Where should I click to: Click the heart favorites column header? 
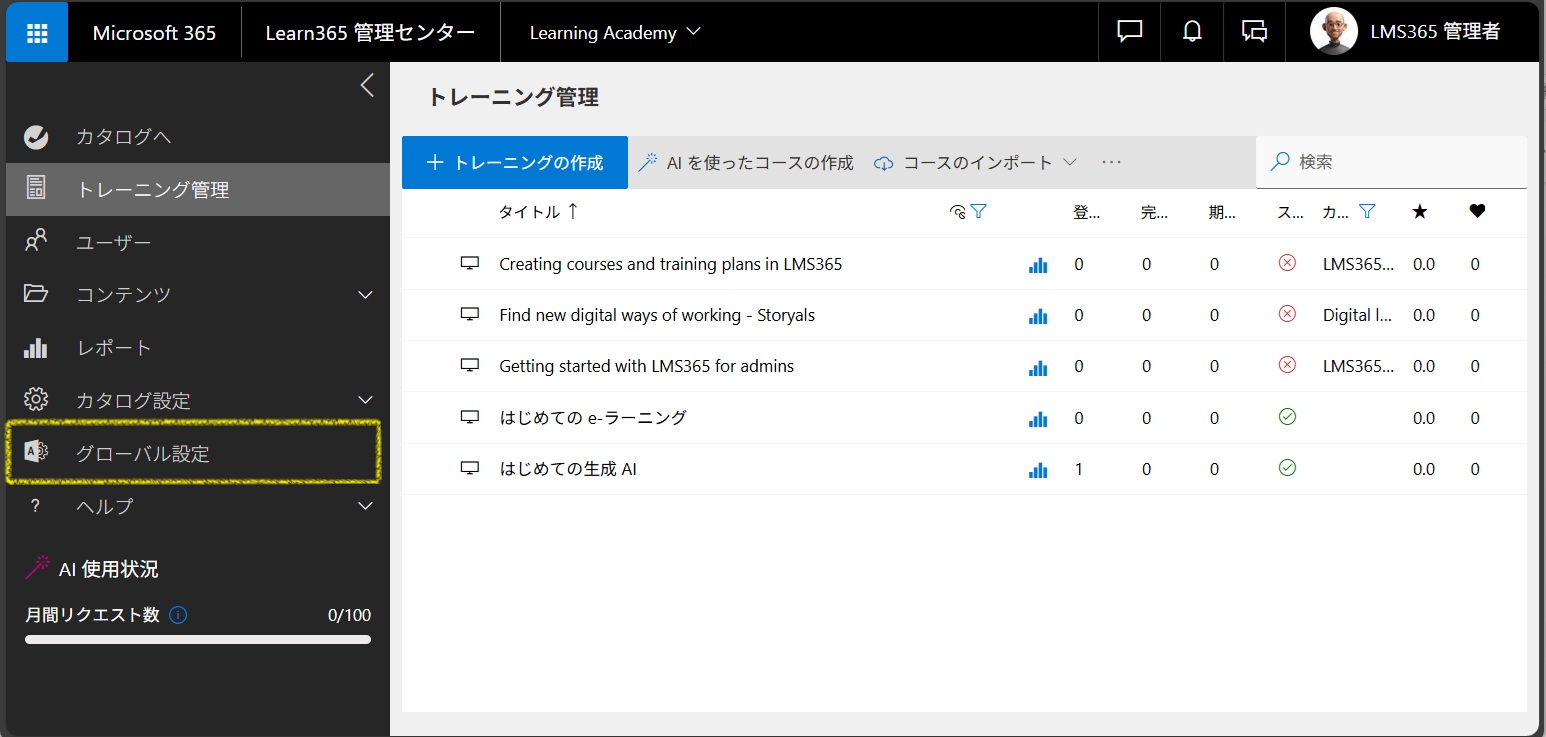point(1477,211)
